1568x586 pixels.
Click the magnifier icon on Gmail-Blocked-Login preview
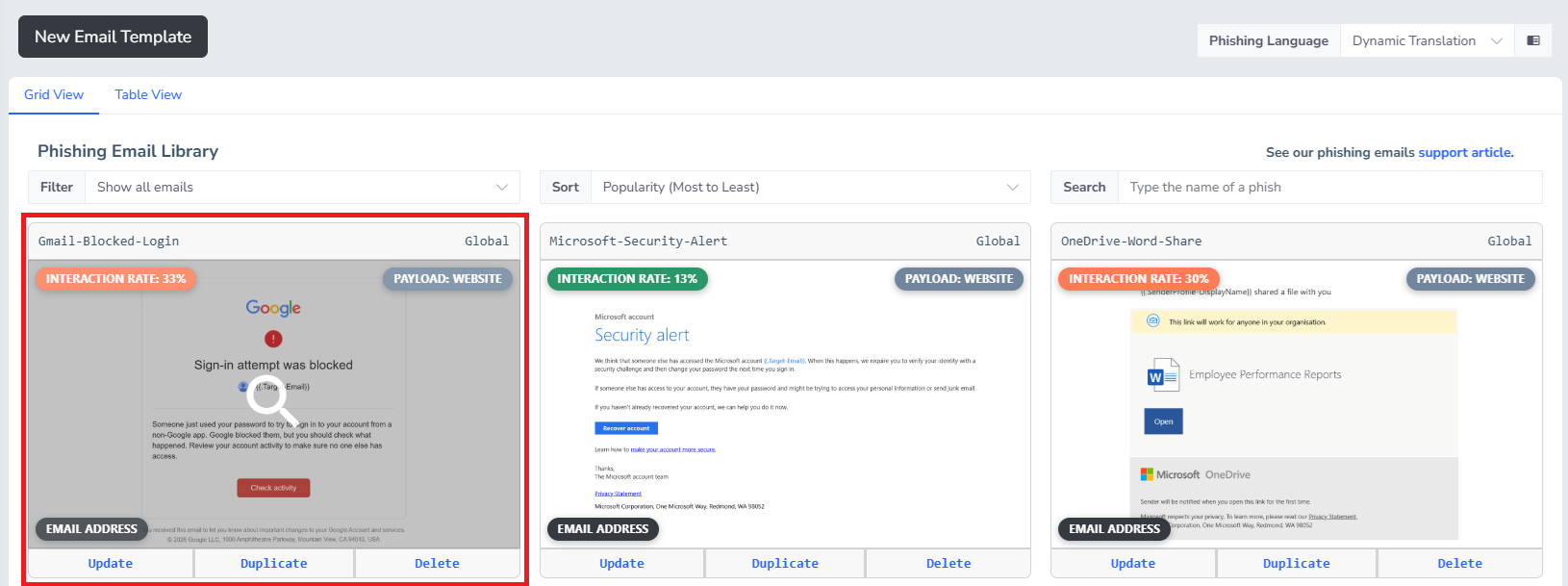click(272, 399)
